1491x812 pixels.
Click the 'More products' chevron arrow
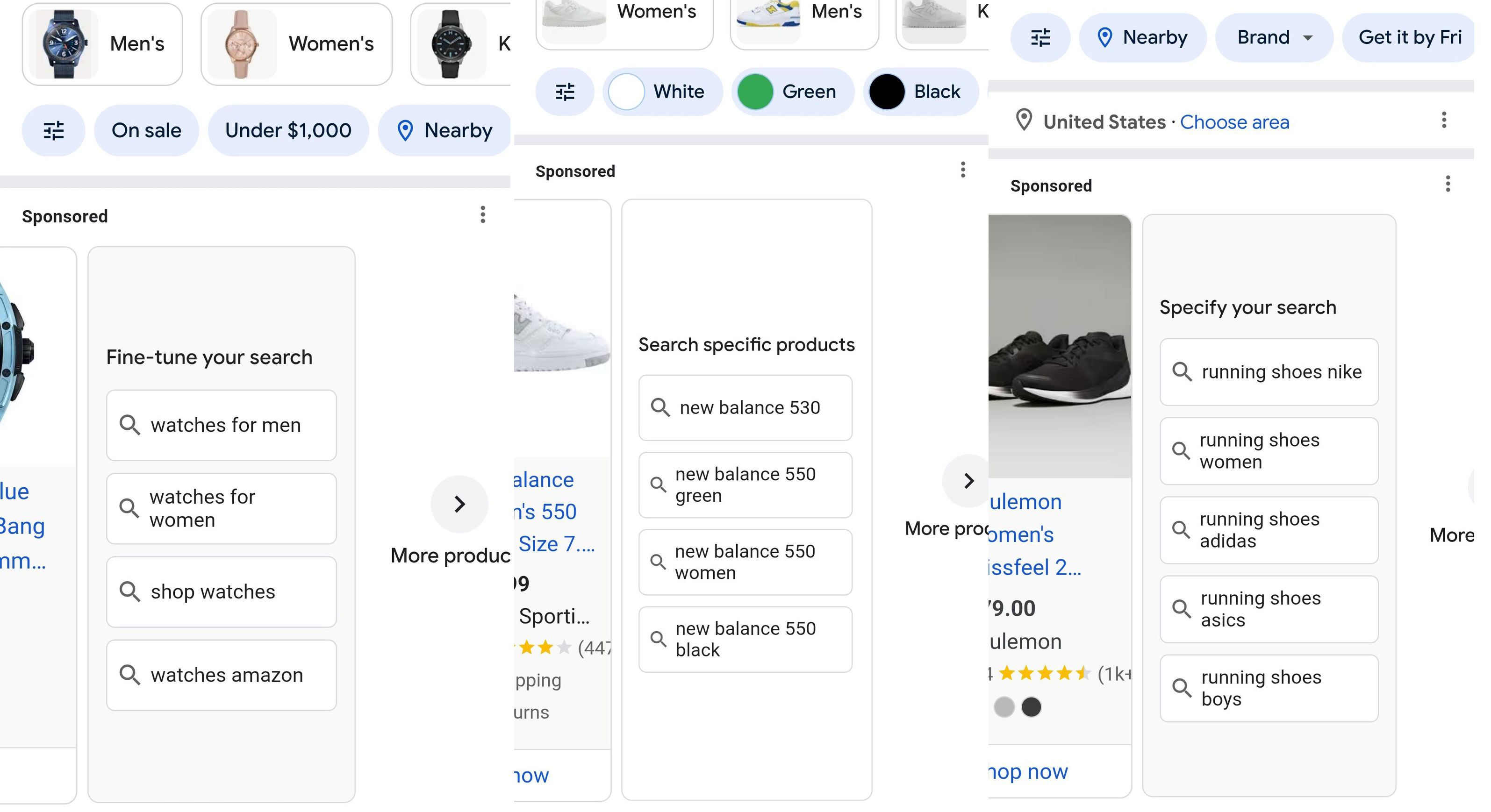(459, 504)
